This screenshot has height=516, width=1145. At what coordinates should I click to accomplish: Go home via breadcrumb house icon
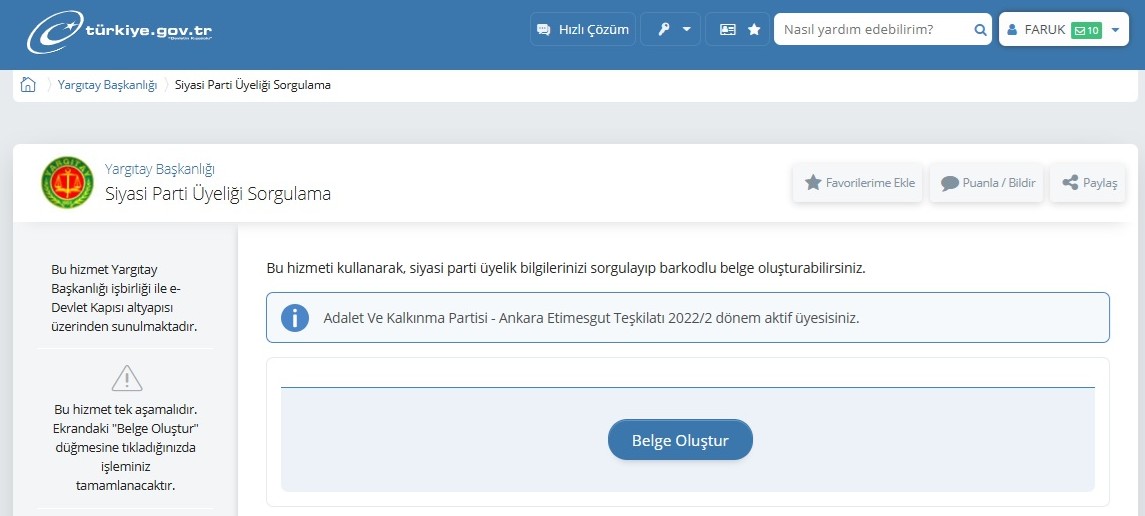pyautogui.click(x=28, y=85)
